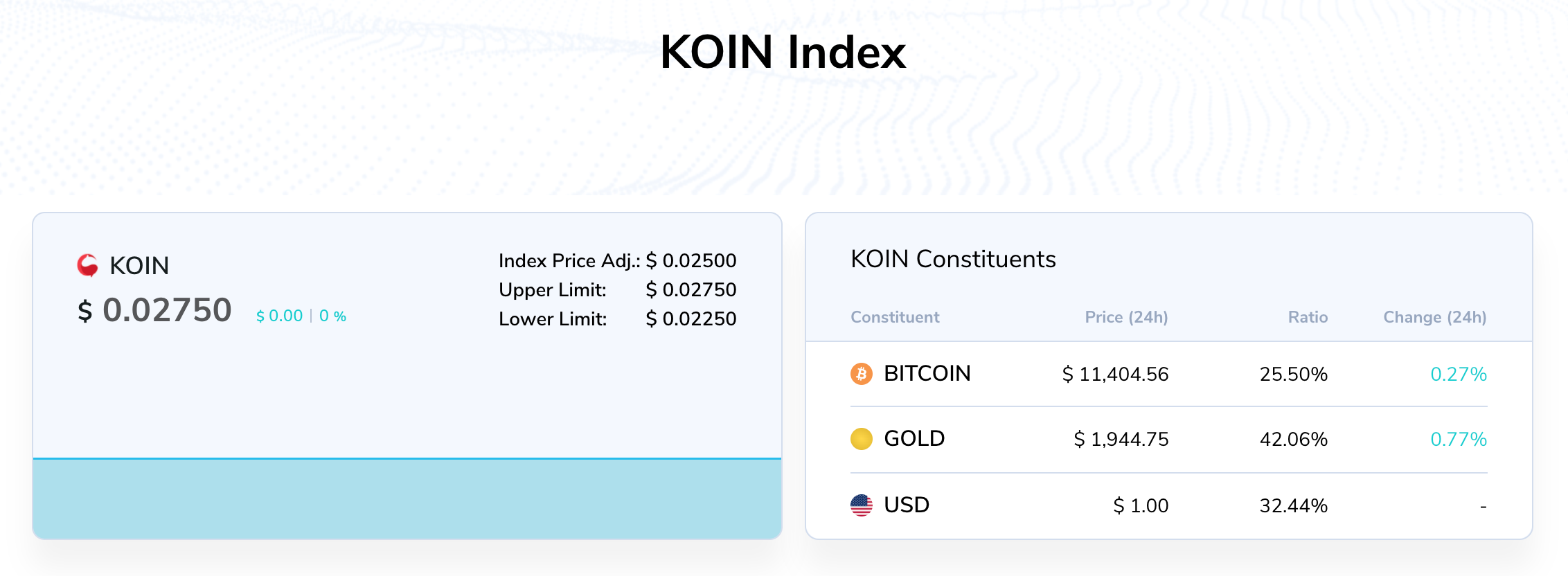Click the BITCOIN constituent row icon
Viewport: 1568px width, 576px height.
(861, 374)
